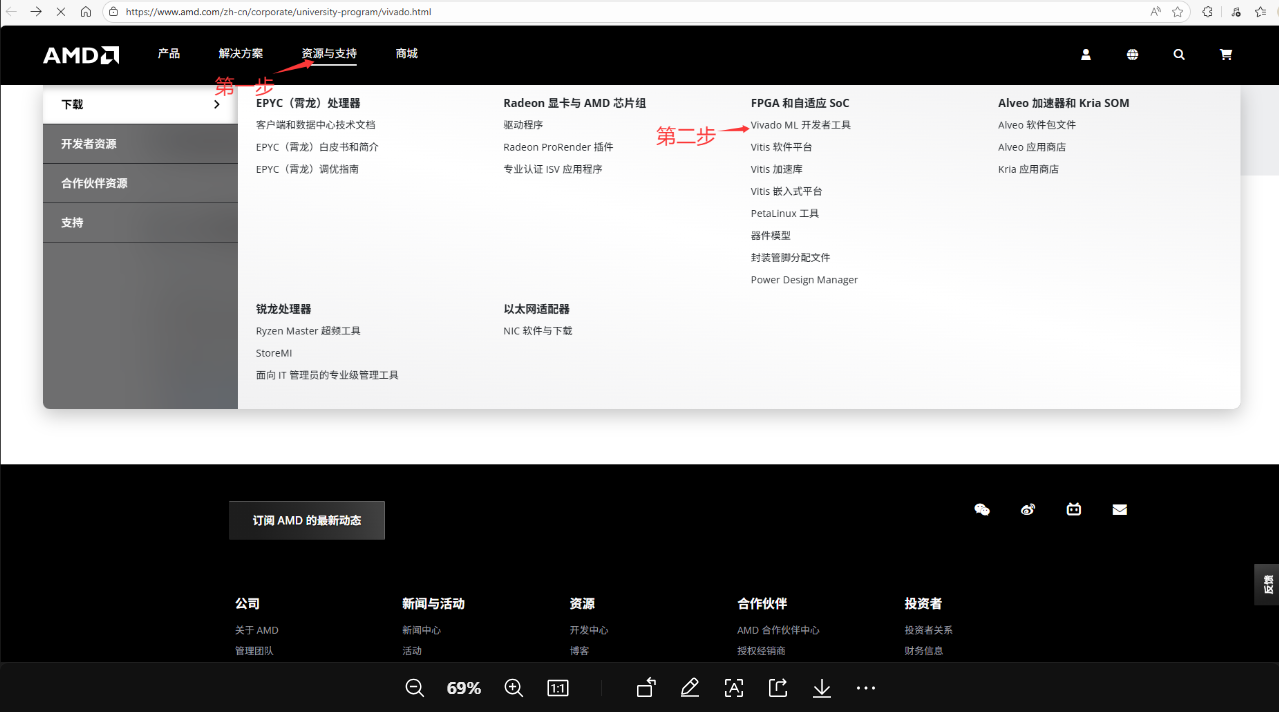This screenshot has width=1279, height=712.
Task: Open the Bilibili social icon
Action: coord(1074,509)
